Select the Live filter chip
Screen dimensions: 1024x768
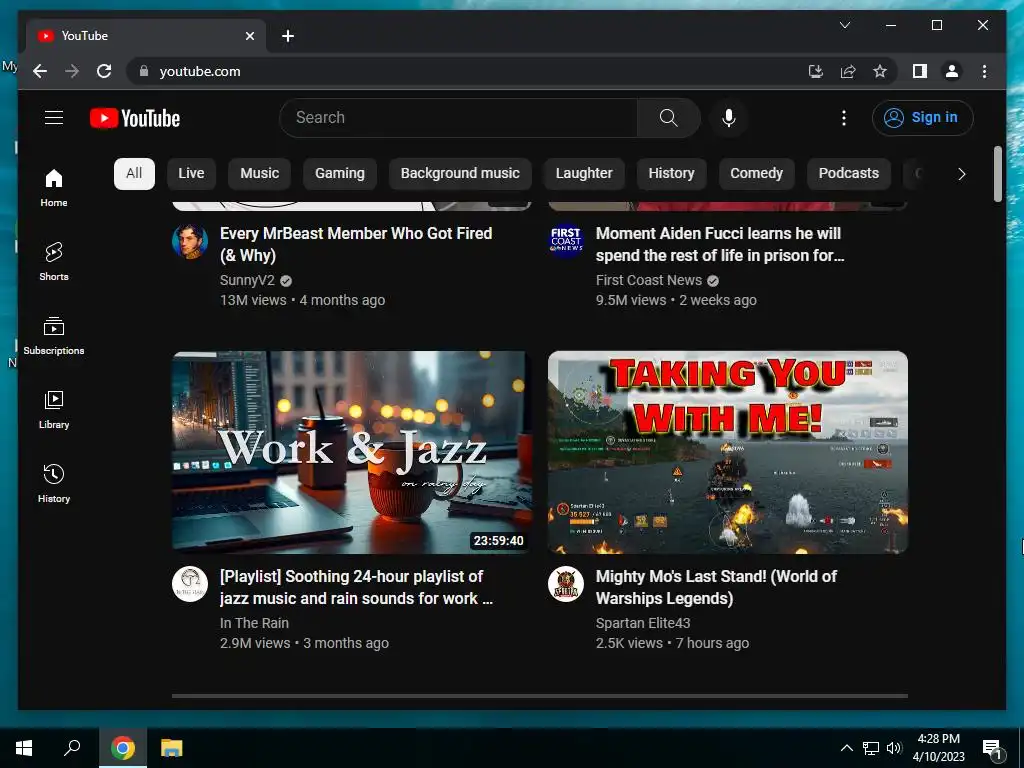point(191,173)
